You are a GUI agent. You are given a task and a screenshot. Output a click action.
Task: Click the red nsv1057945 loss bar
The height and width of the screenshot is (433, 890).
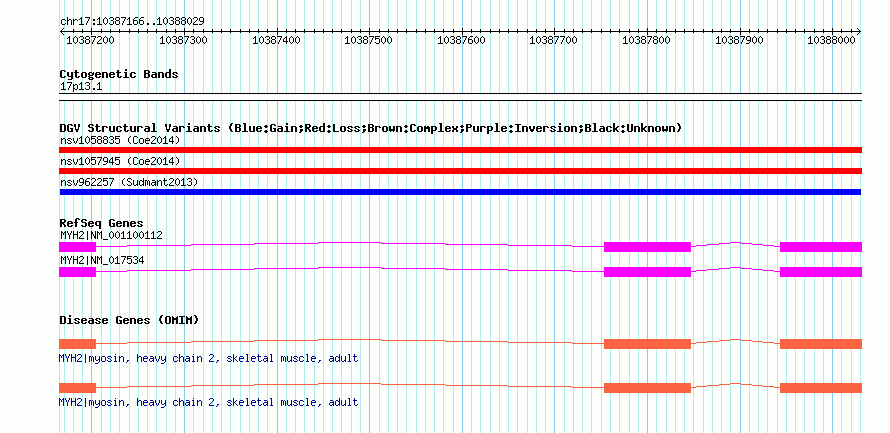(x=460, y=171)
